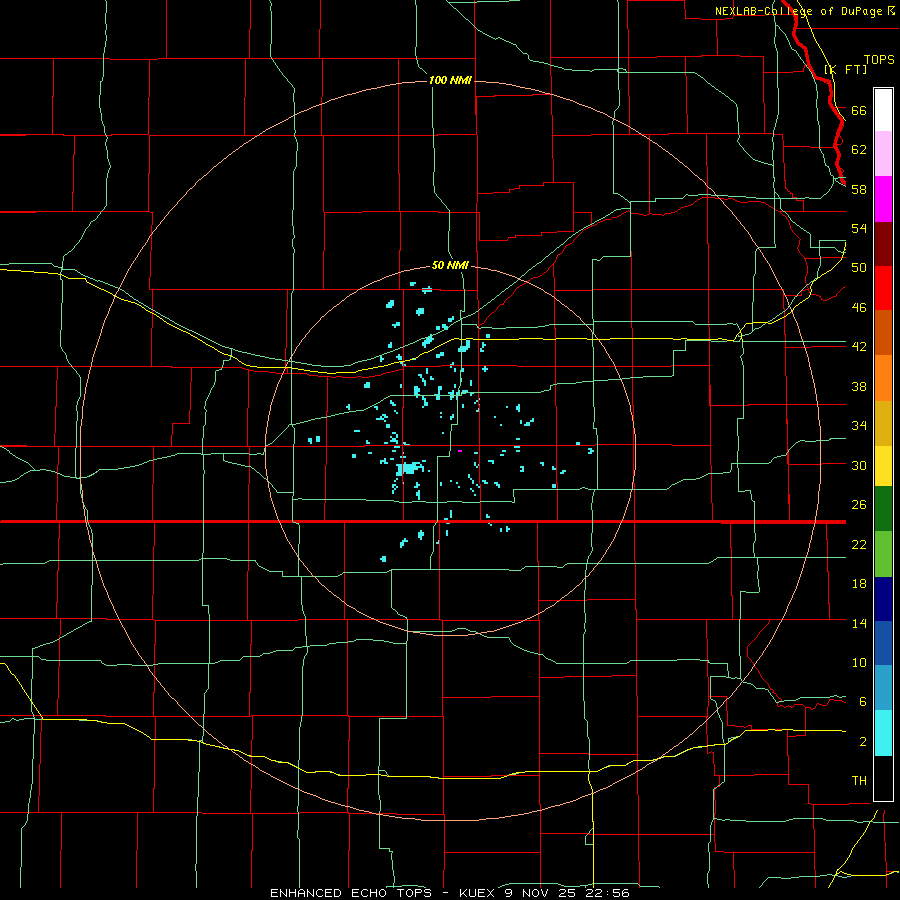Click the '10' legend value
The image size is (900, 900).
pyautogui.click(x=859, y=663)
